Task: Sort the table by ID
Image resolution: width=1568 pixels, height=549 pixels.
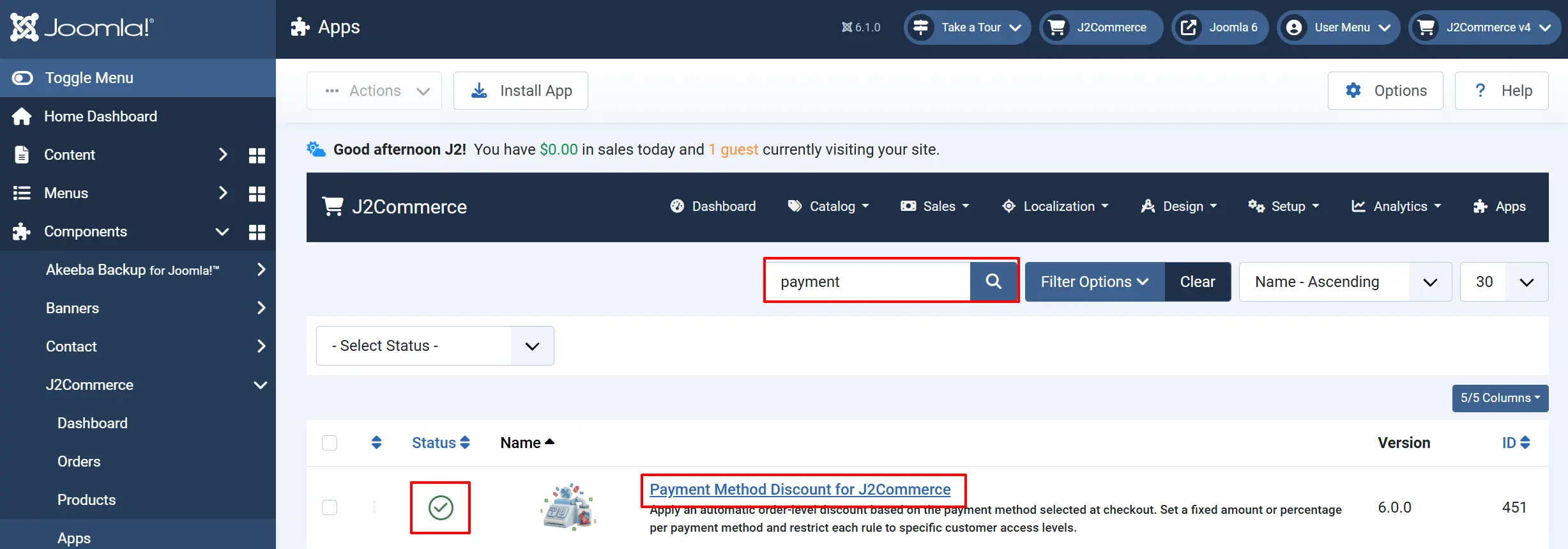Action: click(x=1516, y=443)
